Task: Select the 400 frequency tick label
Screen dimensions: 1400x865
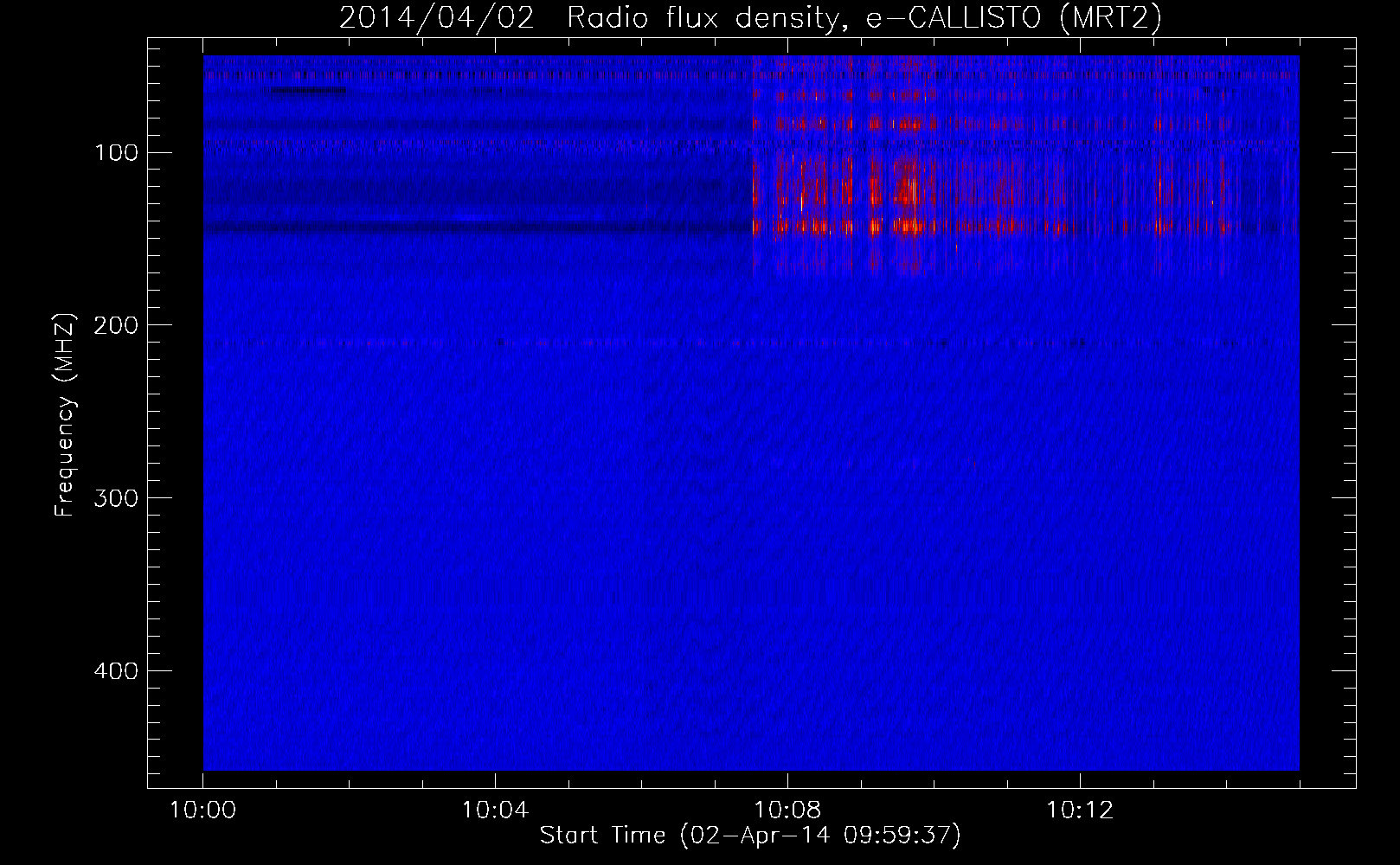Action: click(x=117, y=671)
